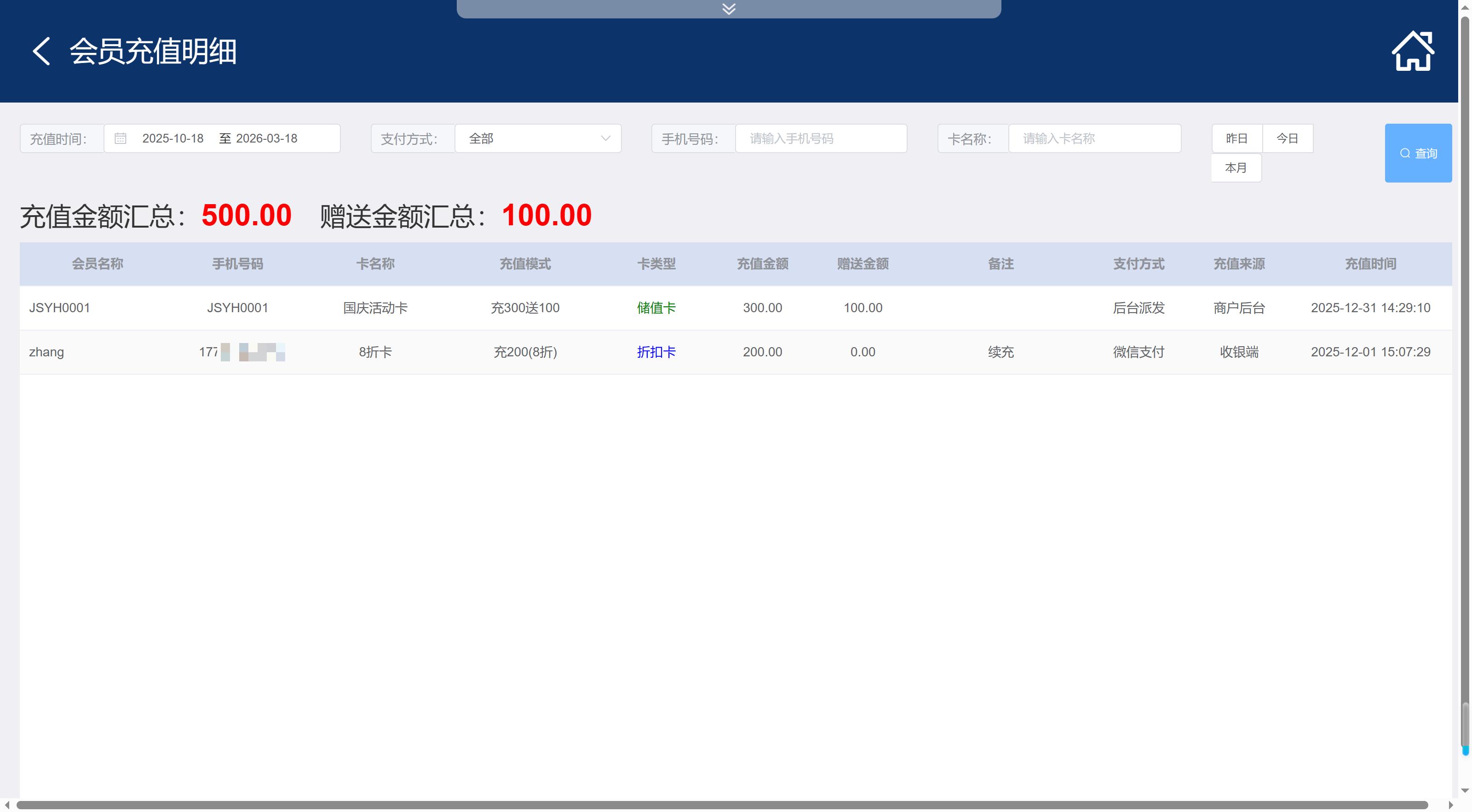Click the 充值时间 column header
Viewport: 1472px width, 812px height.
click(x=1370, y=264)
